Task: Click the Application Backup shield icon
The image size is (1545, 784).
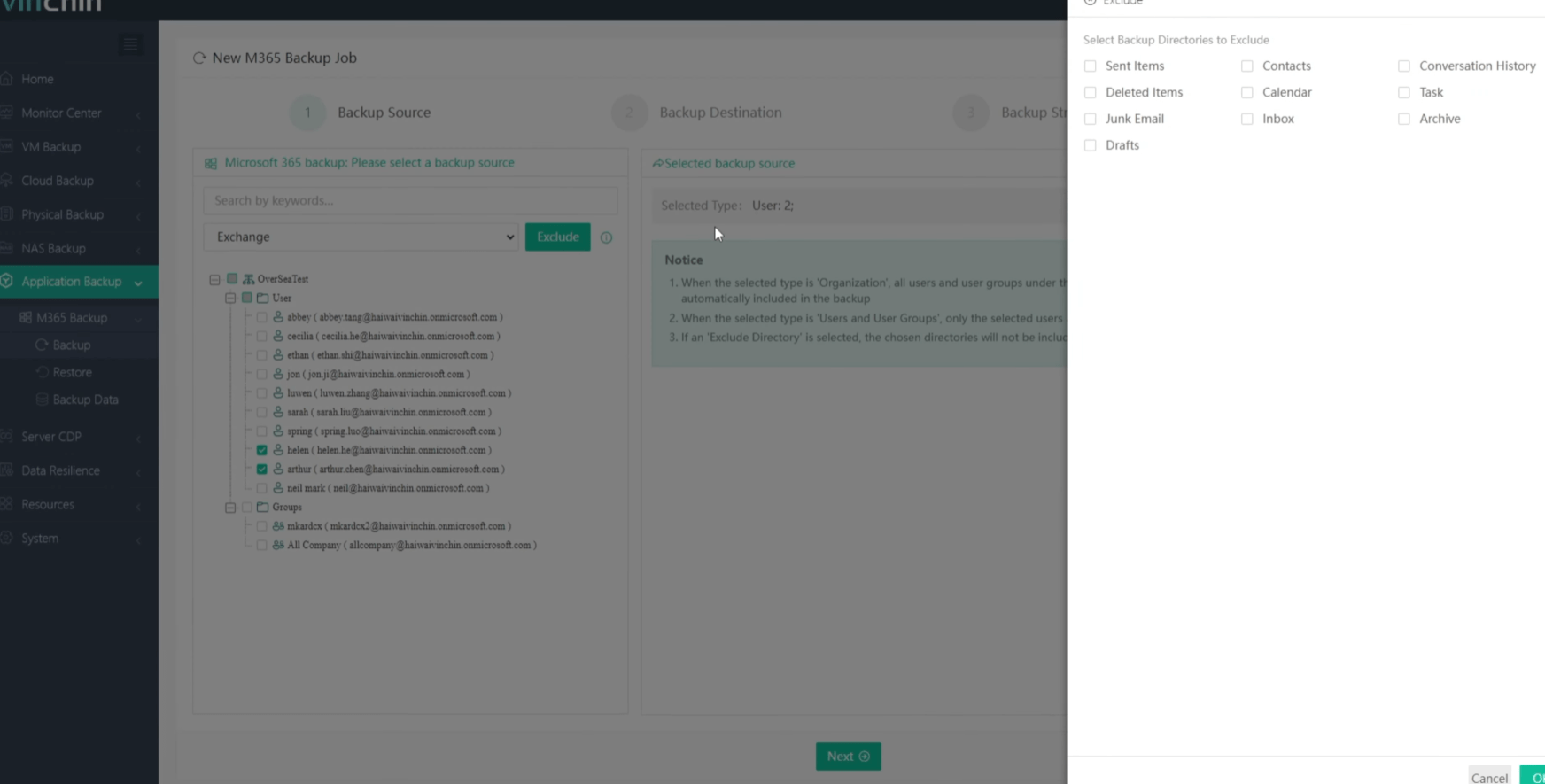Action: [7, 282]
